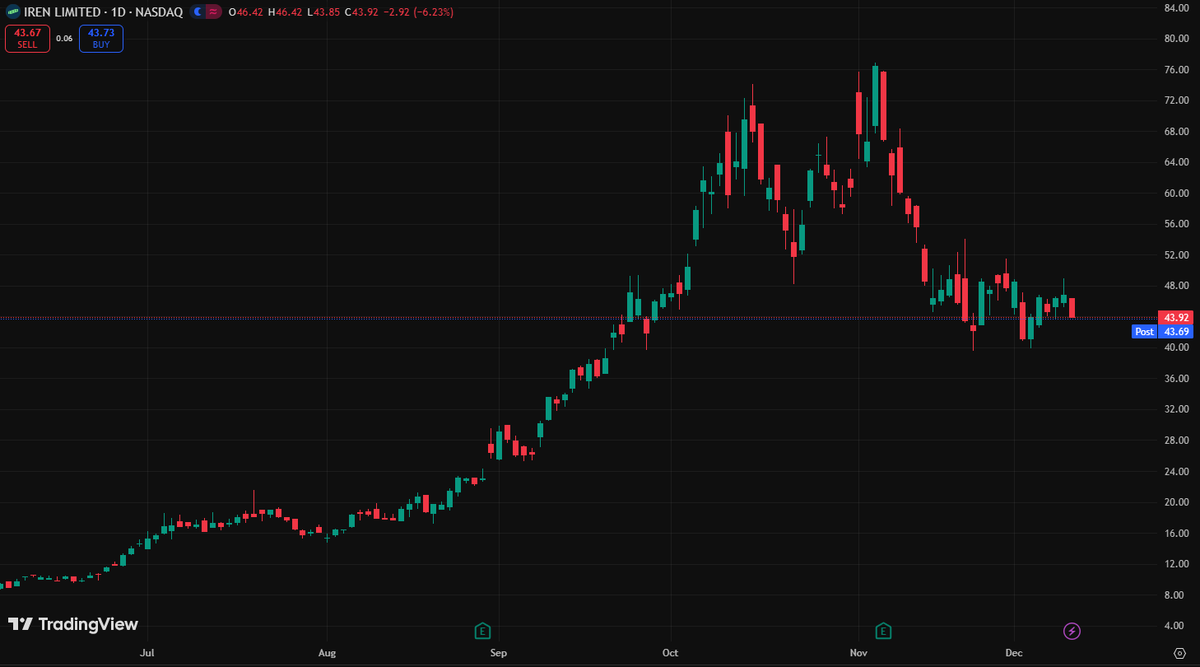Click the O46.42 open value
The image size is (1200, 667).
pyautogui.click(x=247, y=11)
